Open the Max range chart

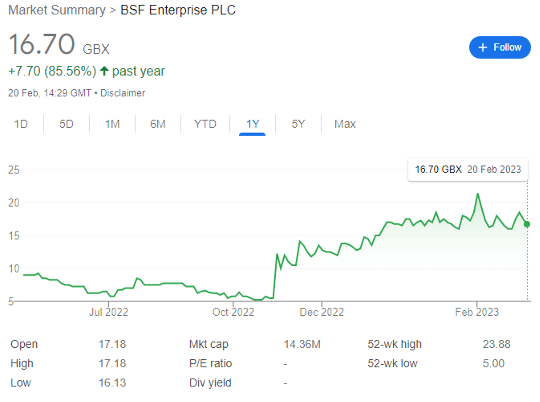coord(345,124)
